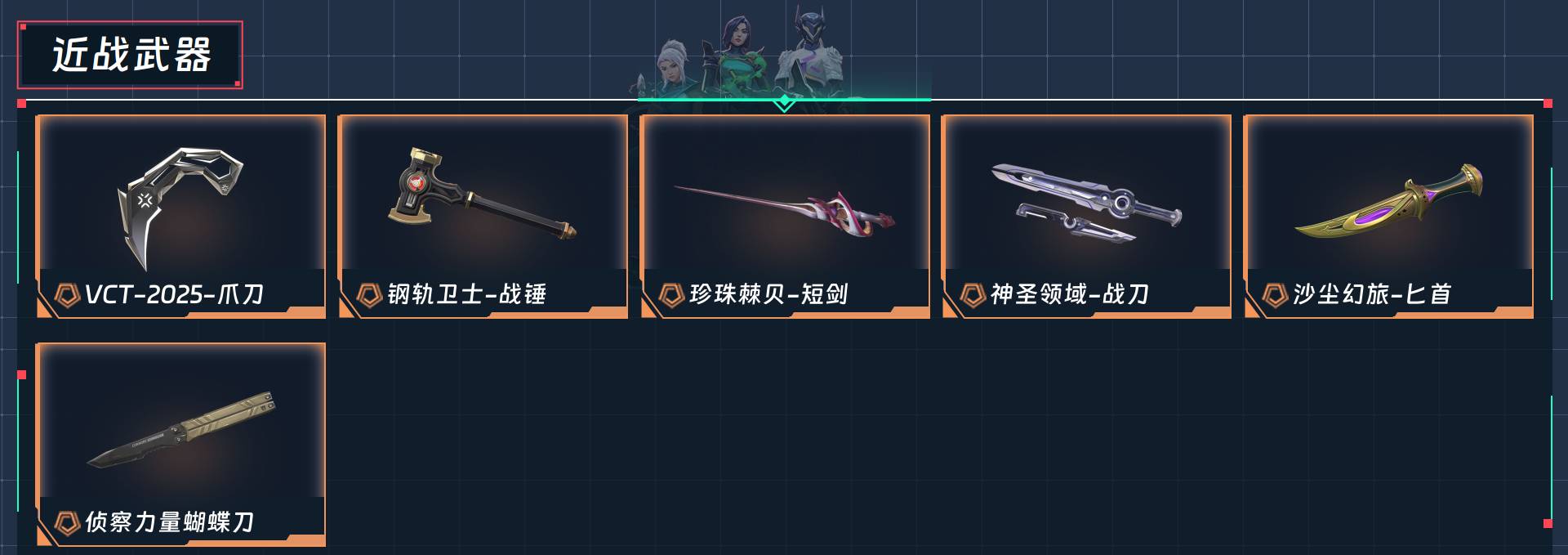The height and width of the screenshot is (555, 1568).
Task: Click the 侦察力量蝴蝶刀 name label
Action: point(170,522)
